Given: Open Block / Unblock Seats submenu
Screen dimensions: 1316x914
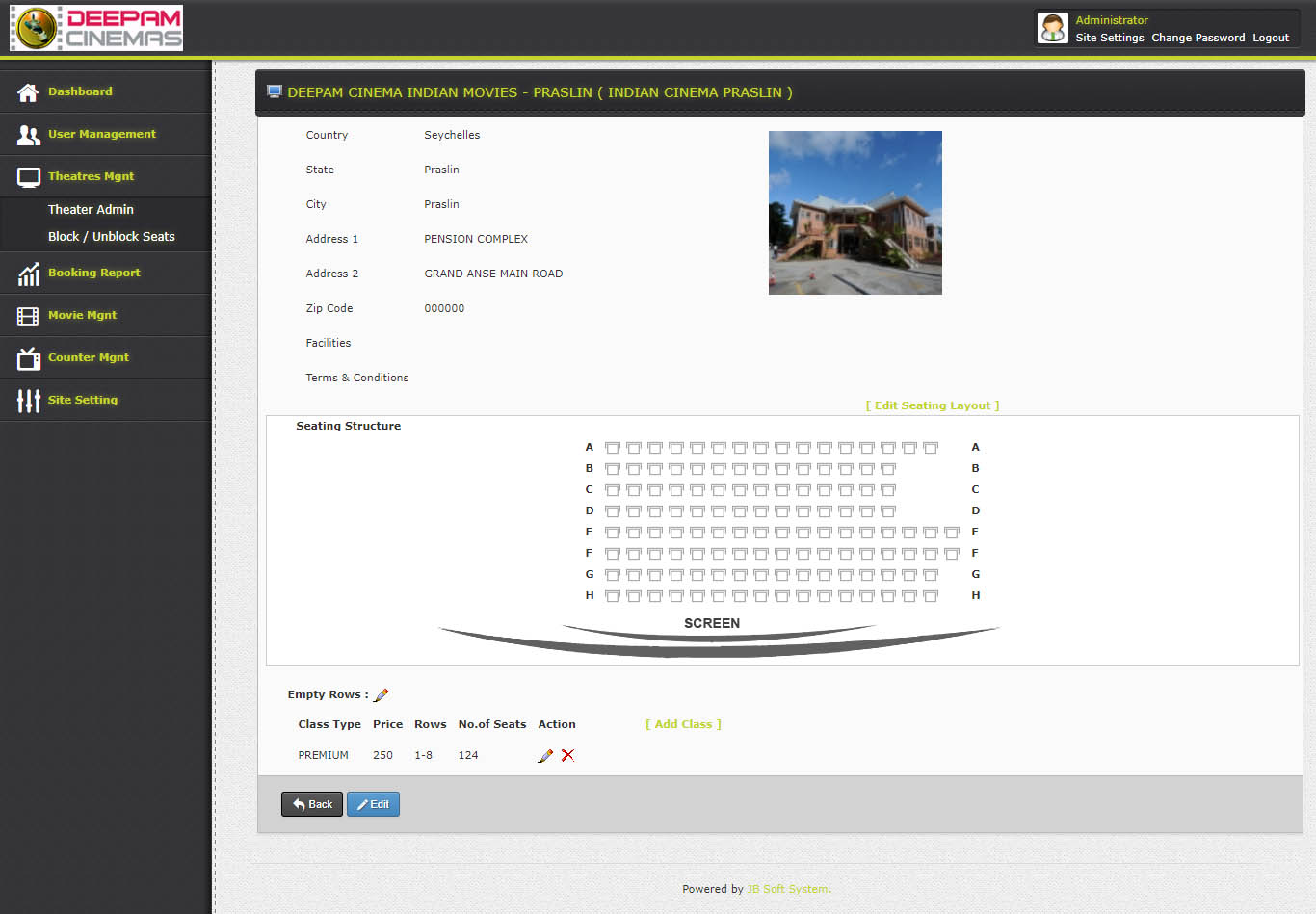Looking at the screenshot, I should coord(112,237).
